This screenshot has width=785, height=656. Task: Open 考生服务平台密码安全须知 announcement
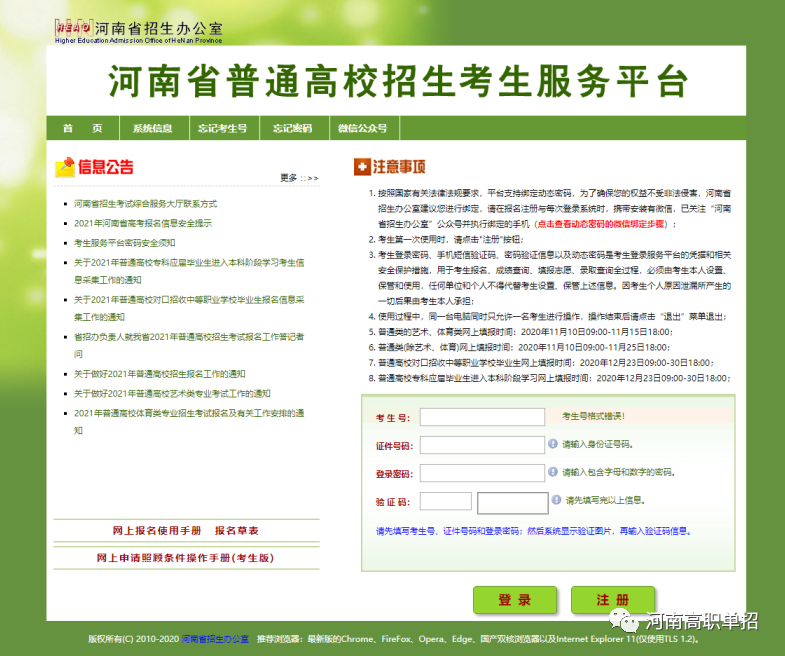(125, 243)
